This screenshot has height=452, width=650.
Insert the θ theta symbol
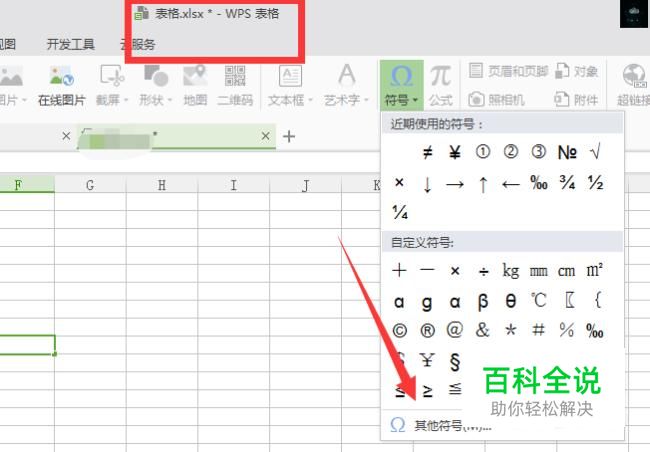[511, 301]
